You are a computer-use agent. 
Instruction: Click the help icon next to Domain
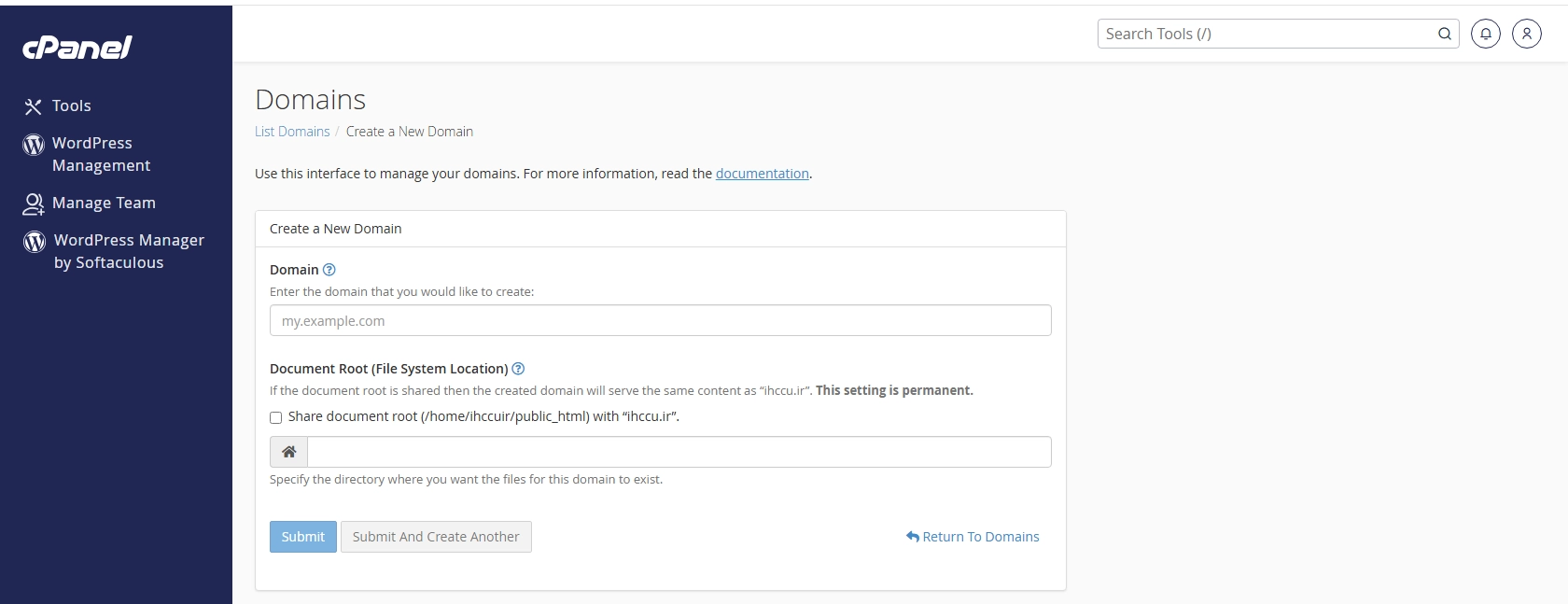pos(329,270)
